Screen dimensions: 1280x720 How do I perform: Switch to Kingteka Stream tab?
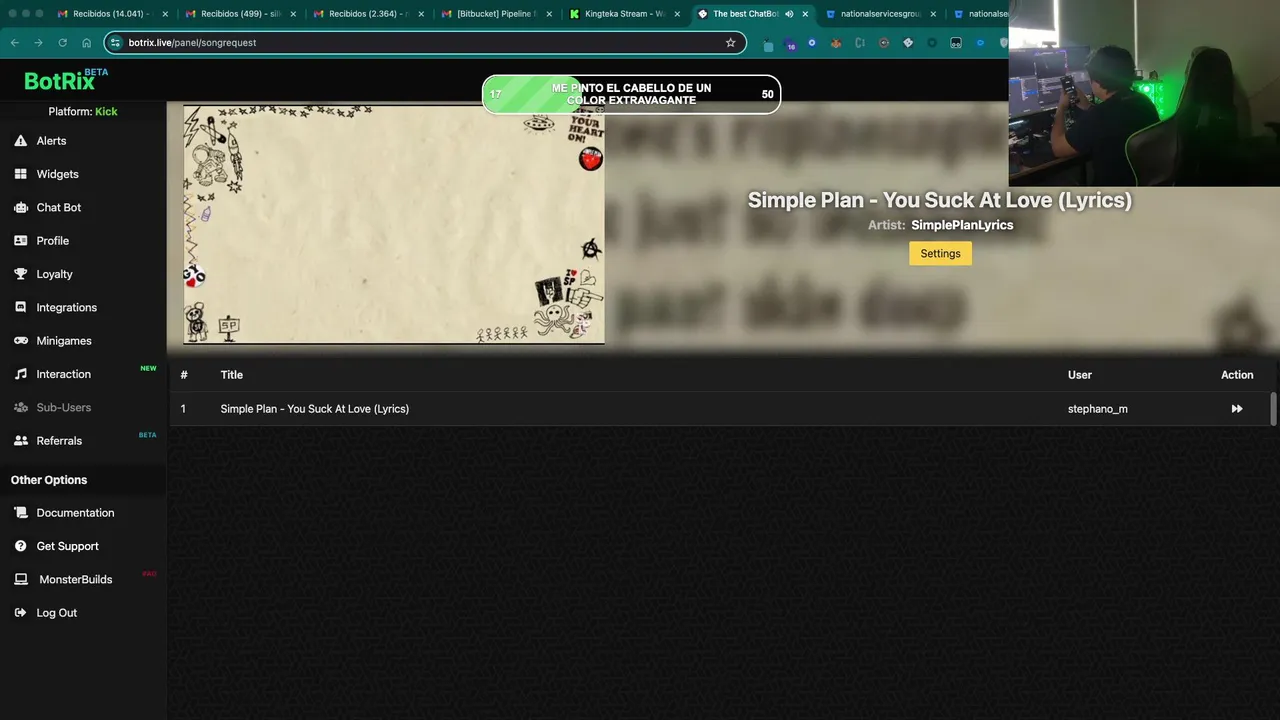coord(623,14)
